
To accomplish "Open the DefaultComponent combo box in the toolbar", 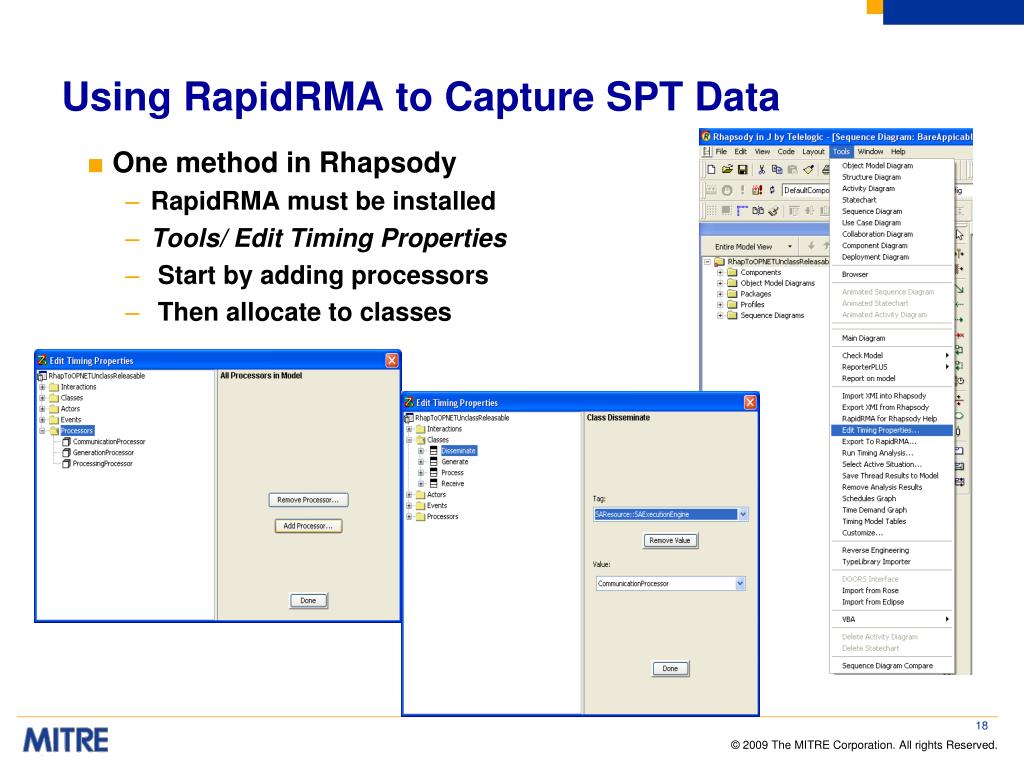I will [x=806, y=190].
